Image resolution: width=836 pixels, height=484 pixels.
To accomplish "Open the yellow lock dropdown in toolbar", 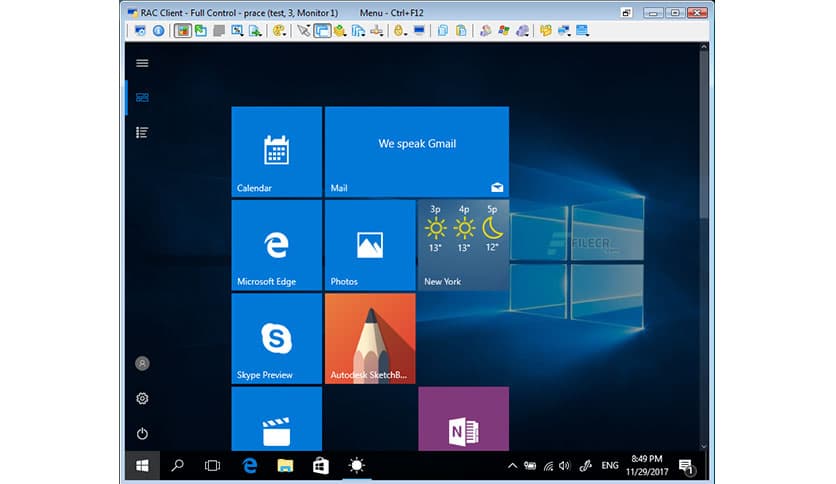I will click(400, 31).
